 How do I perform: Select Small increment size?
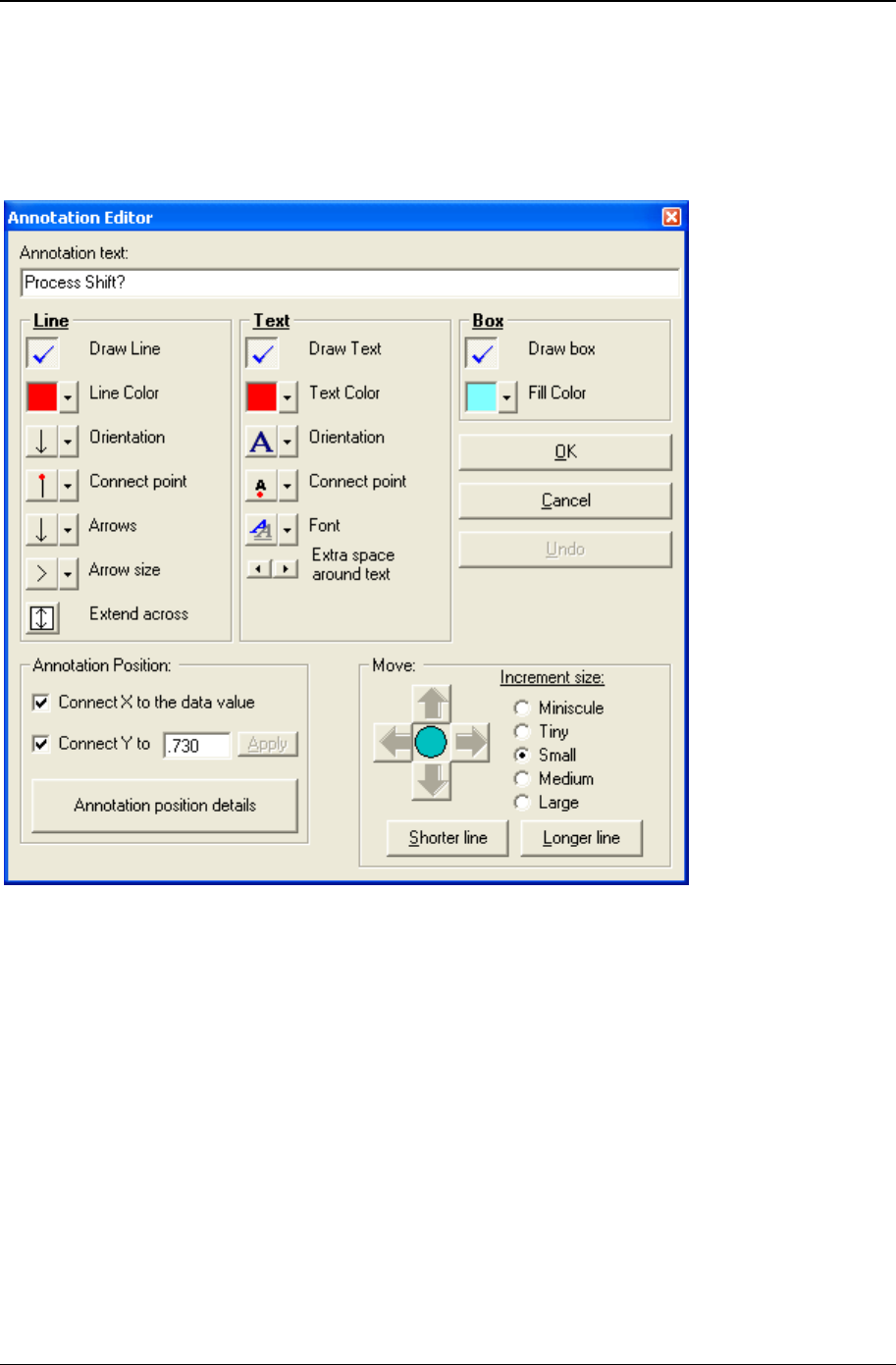click(522, 755)
